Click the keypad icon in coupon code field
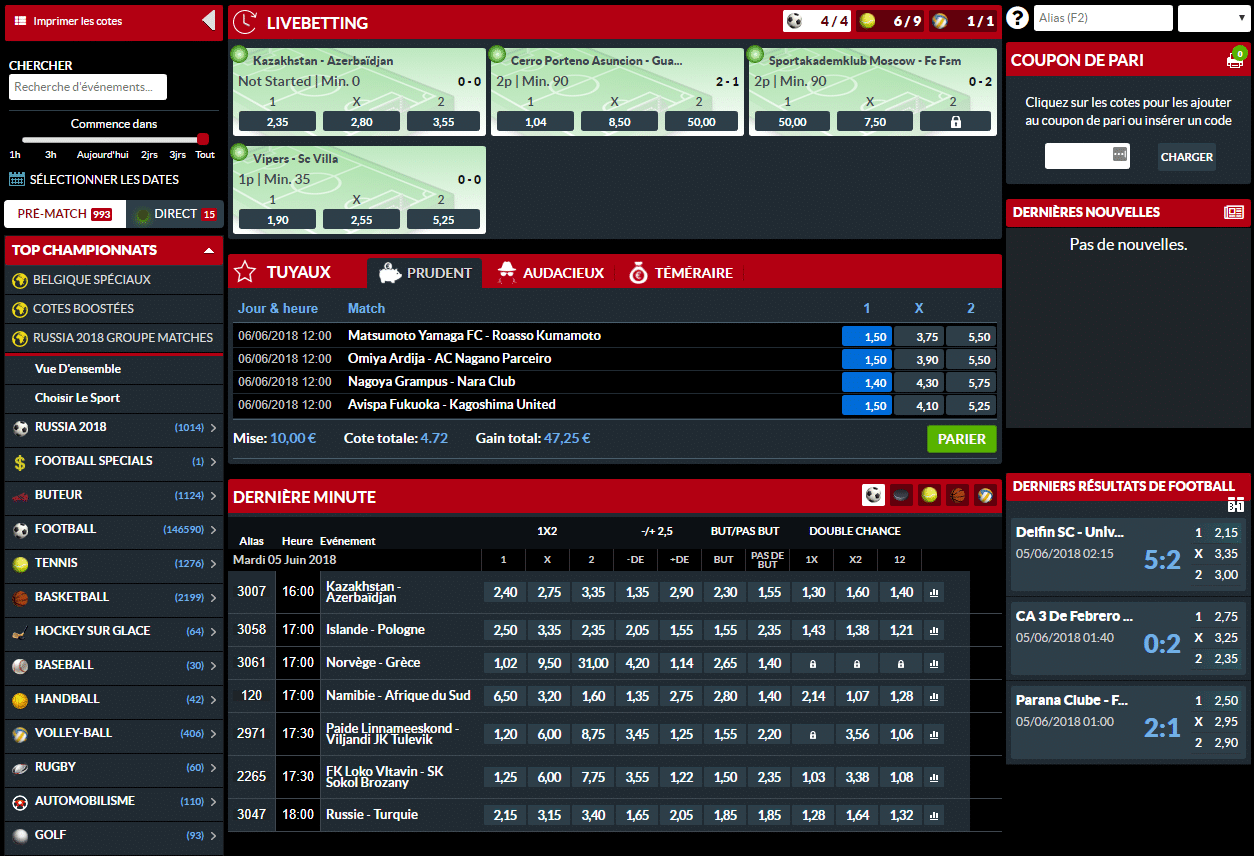 pyautogui.click(x=1119, y=155)
